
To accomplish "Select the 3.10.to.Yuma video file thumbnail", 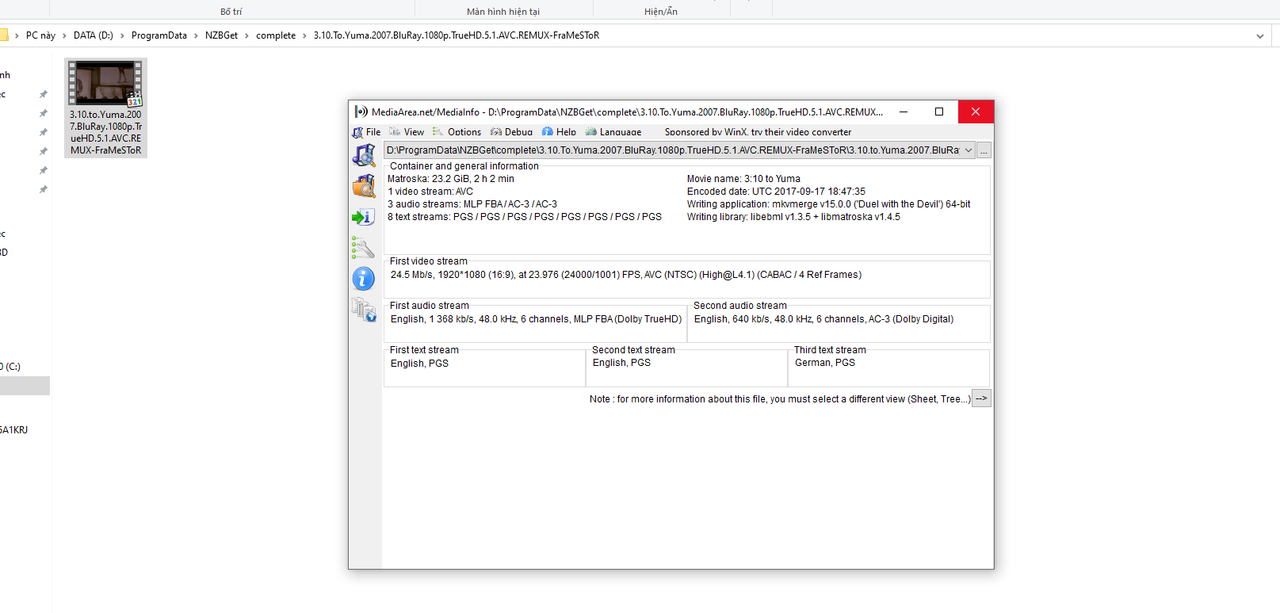I will click(106, 83).
